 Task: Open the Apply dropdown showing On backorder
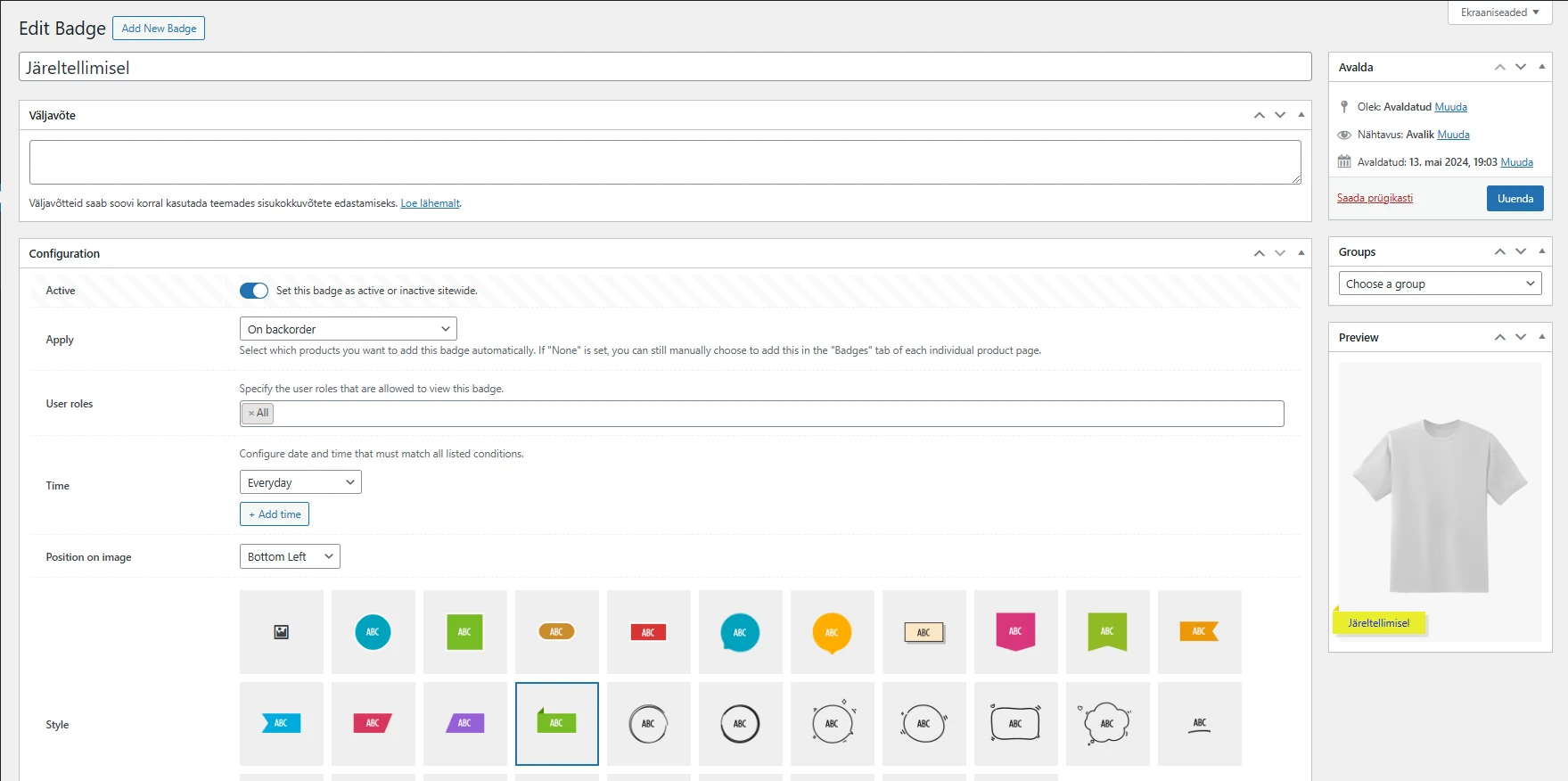(x=348, y=329)
